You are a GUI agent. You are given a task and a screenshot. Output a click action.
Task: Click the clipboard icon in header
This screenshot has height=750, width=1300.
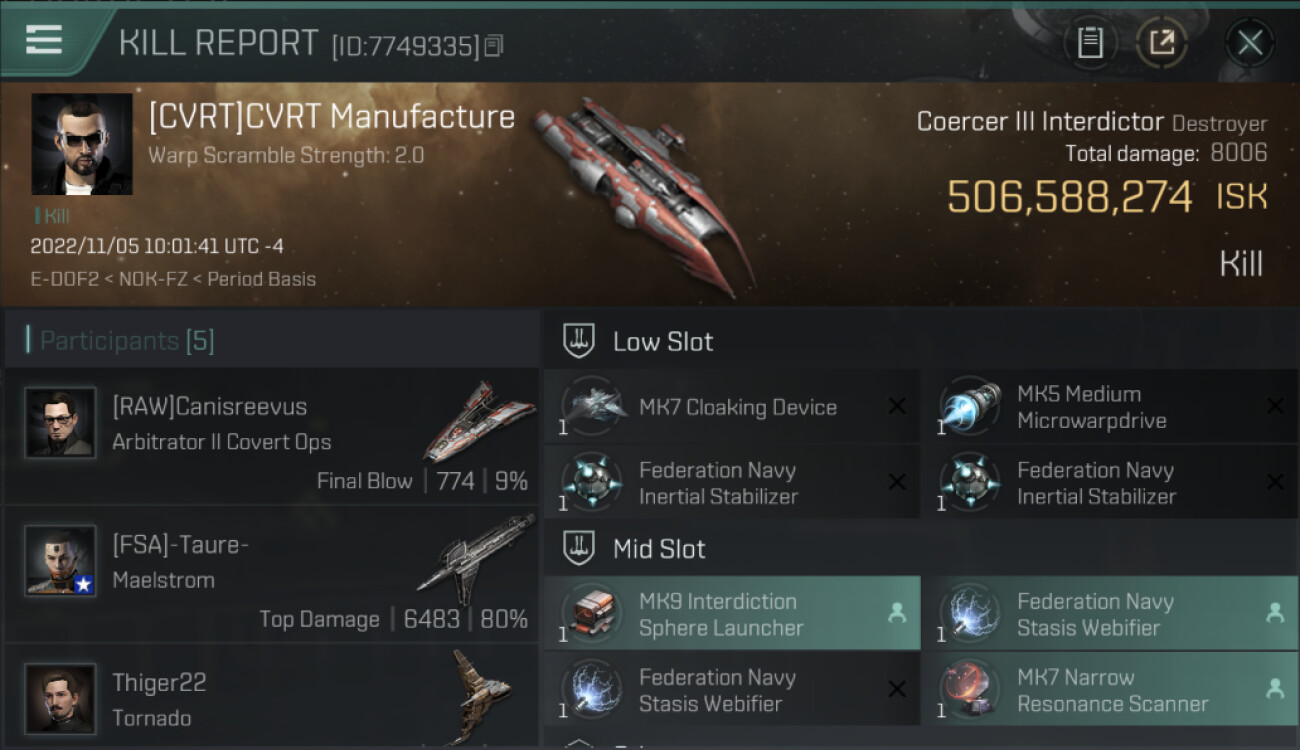point(1090,42)
